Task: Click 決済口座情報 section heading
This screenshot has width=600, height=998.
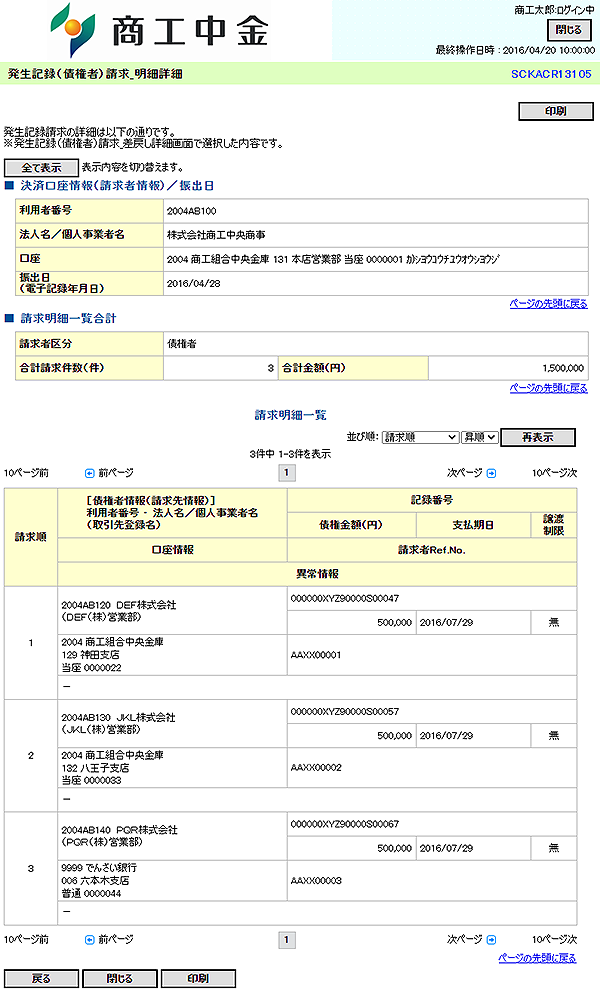Action: (x=117, y=186)
